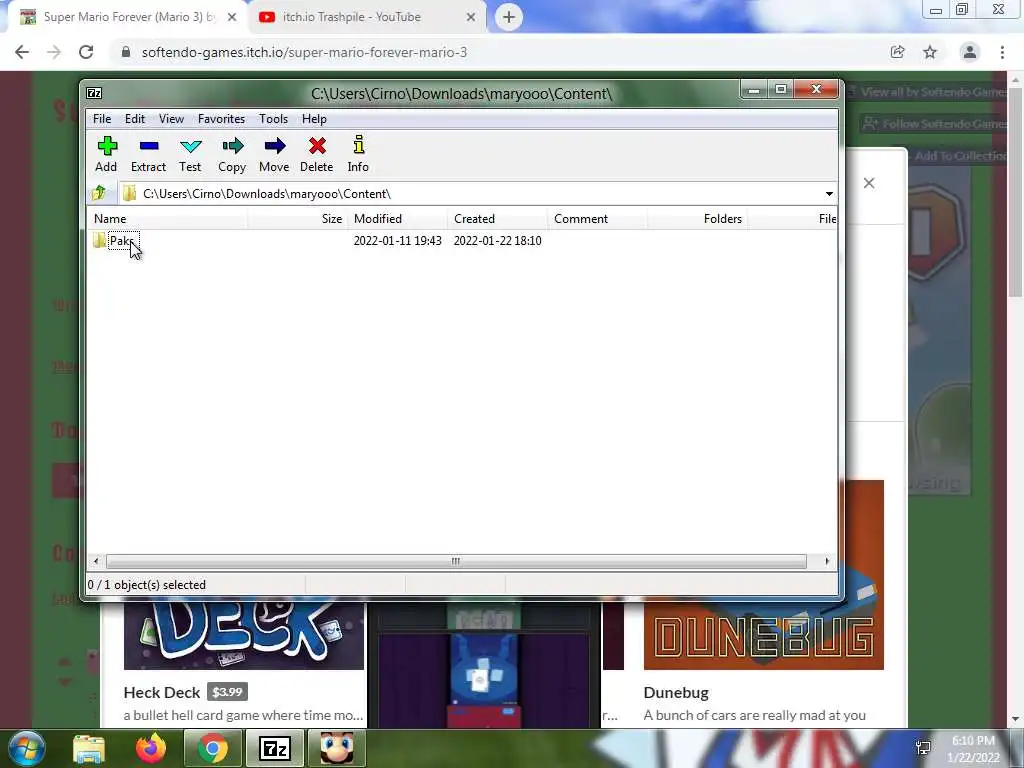The height and width of the screenshot is (768, 1024).
Task: Click the Extract toolbar icon
Action: pyautogui.click(x=148, y=155)
